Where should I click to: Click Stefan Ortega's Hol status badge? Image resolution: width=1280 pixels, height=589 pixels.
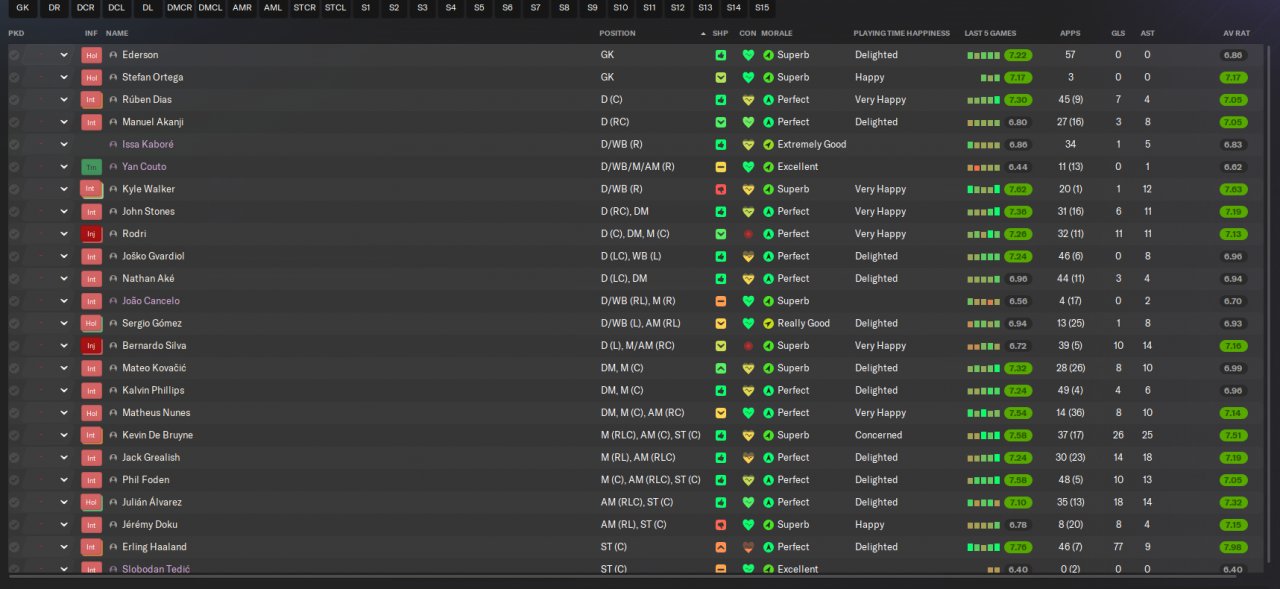coord(92,77)
